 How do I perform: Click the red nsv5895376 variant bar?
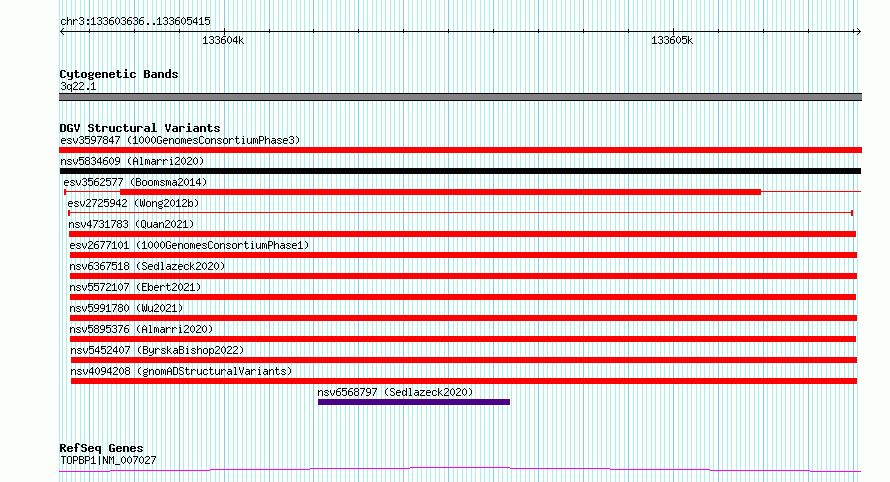coord(463,339)
